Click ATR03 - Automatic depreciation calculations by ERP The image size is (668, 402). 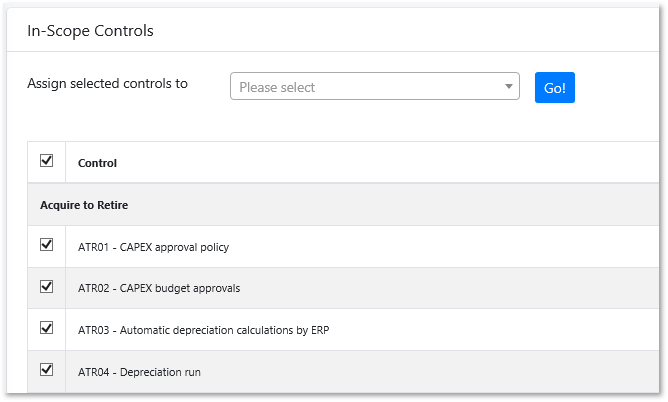click(x=204, y=330)
